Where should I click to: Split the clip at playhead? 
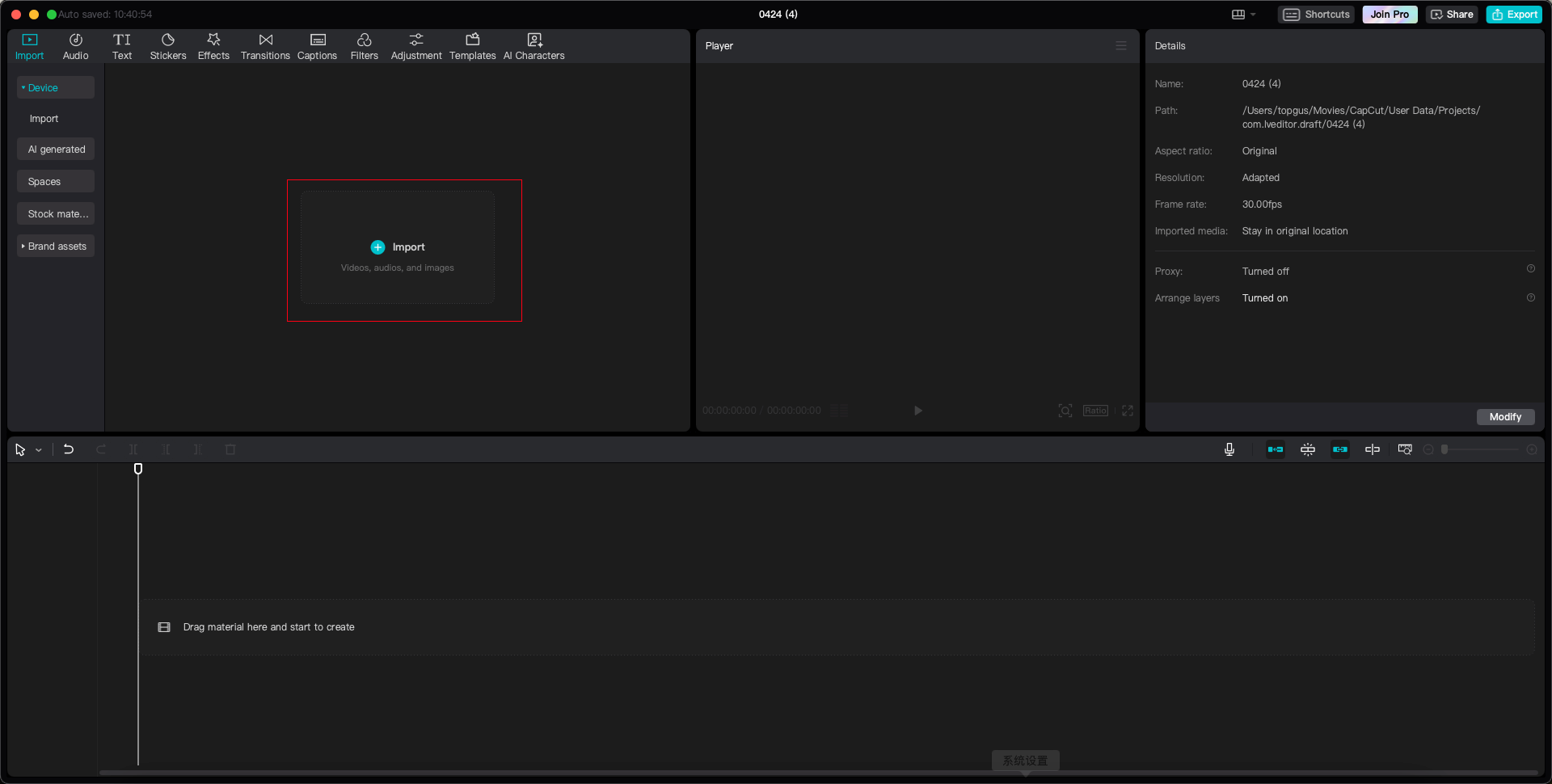tap(133, 449)
